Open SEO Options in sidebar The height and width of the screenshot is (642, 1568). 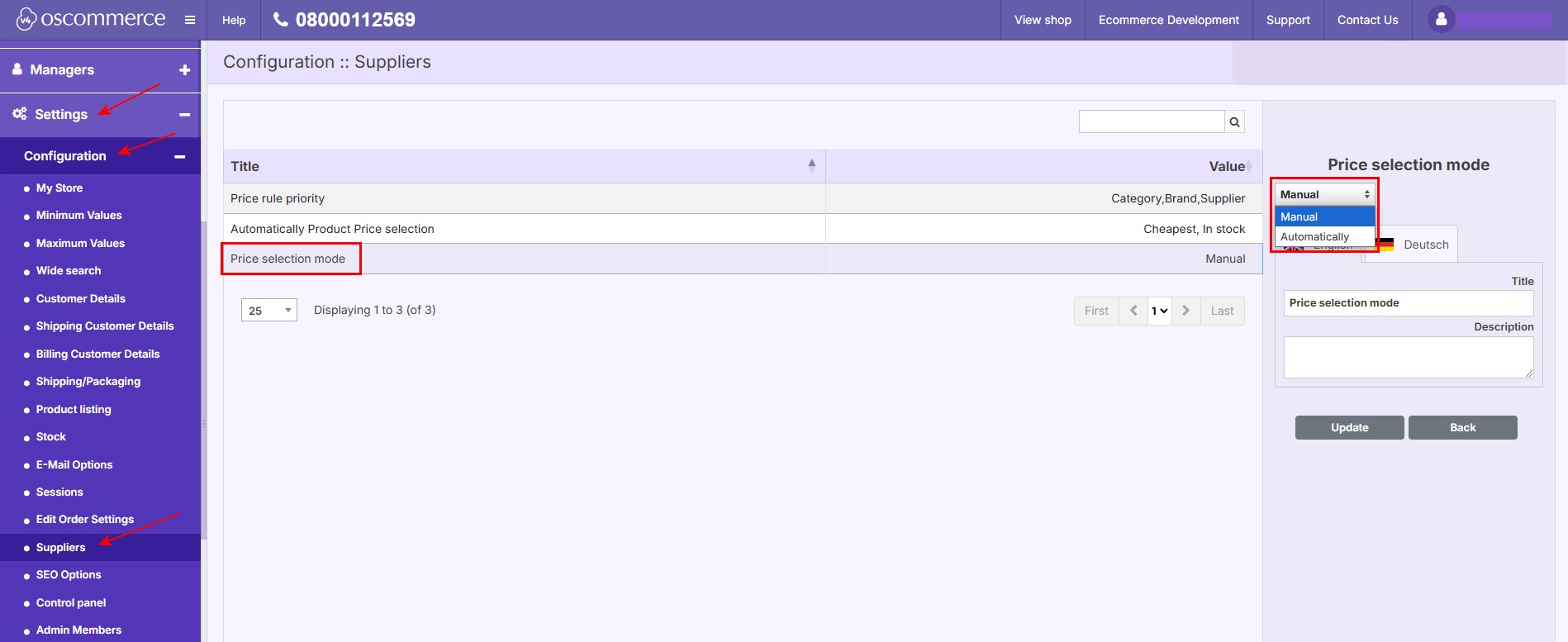(x=69, y=575)
